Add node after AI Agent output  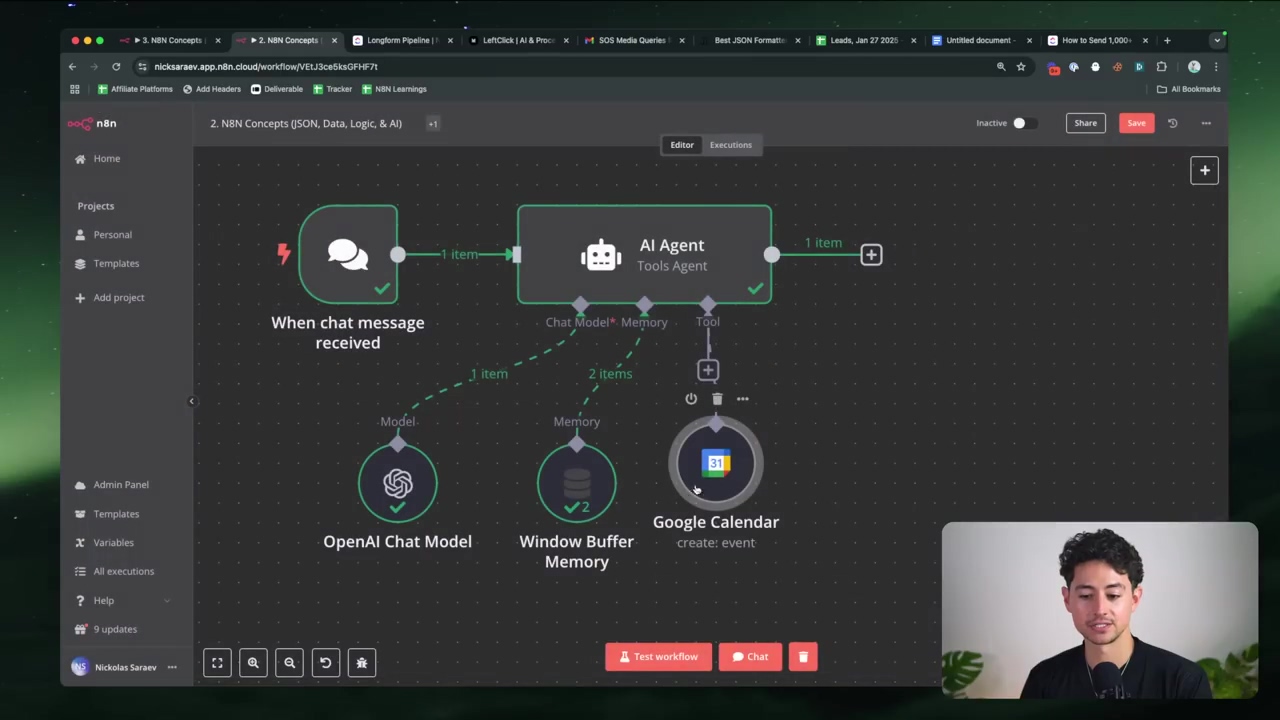(871, 255)
